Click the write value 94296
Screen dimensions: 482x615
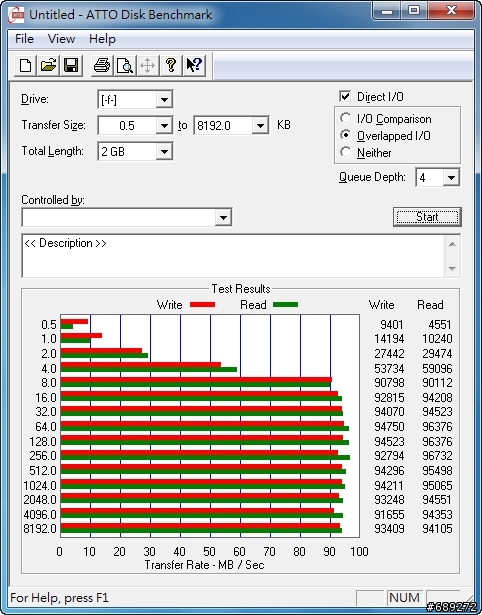coord(389,471)
